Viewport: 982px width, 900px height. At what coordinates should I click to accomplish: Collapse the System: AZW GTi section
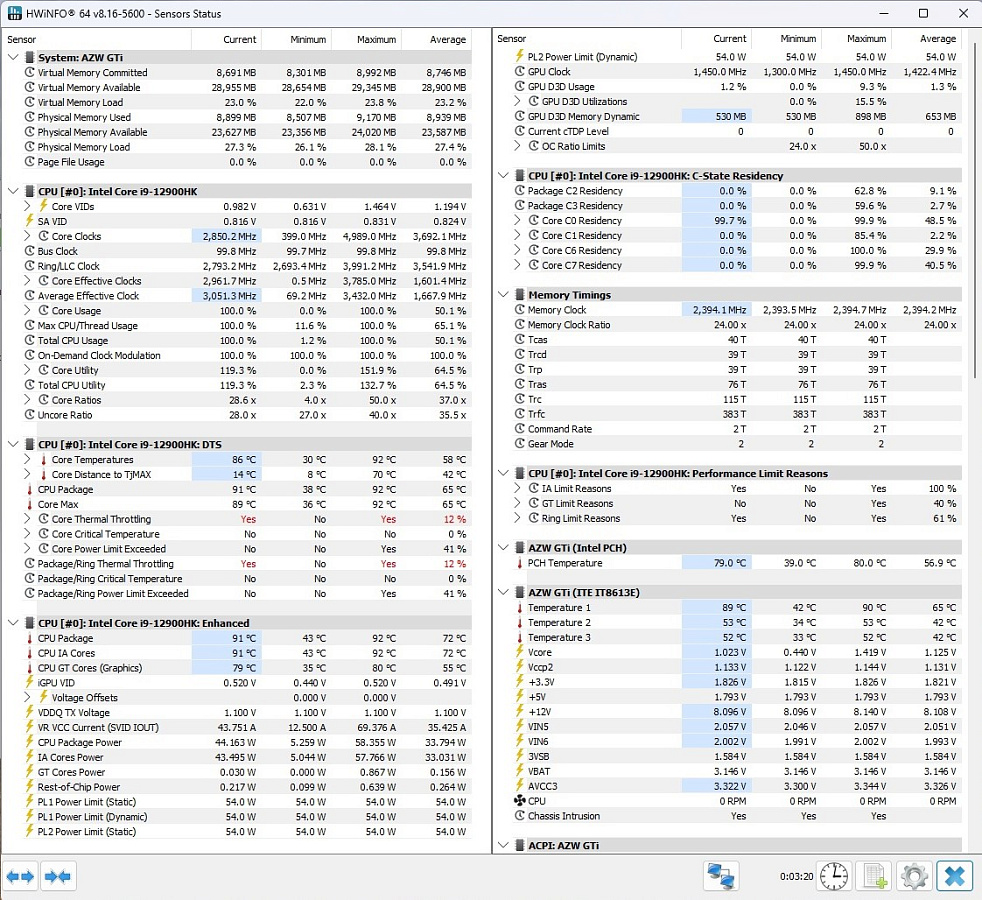pyautogui.click(x=13, y=58)
